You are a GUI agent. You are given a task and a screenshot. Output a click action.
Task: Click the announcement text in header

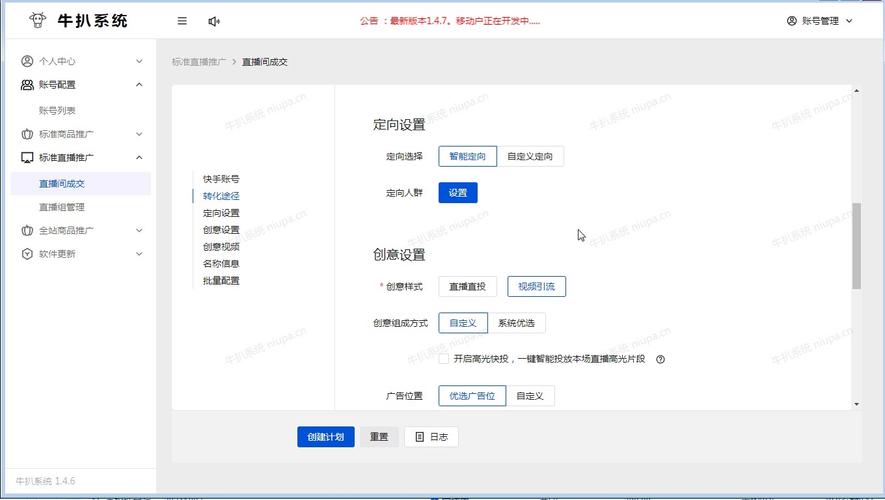[x=450, y=21]
